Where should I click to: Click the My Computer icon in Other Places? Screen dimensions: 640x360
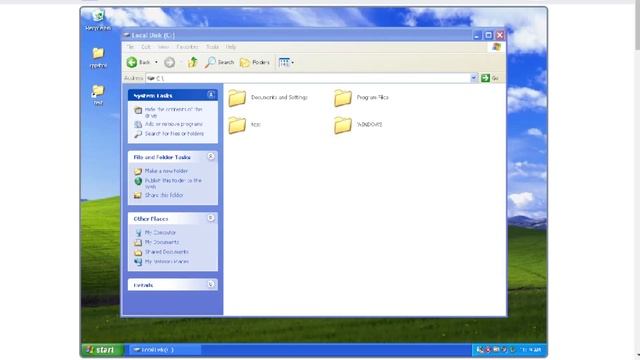tap(138, 233)
